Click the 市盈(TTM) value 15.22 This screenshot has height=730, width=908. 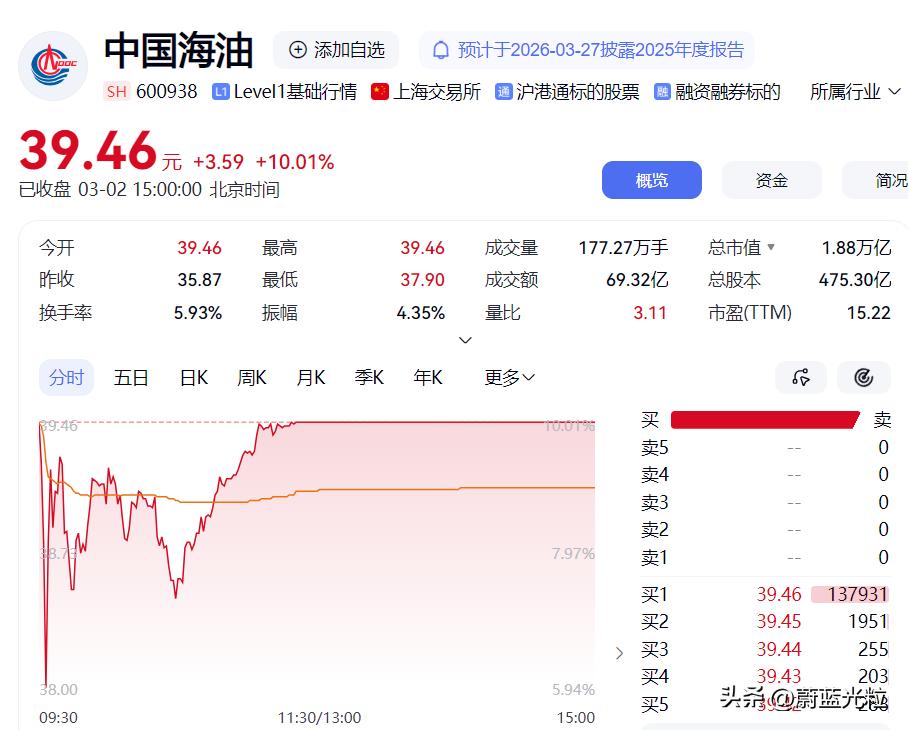pos(869,313)
